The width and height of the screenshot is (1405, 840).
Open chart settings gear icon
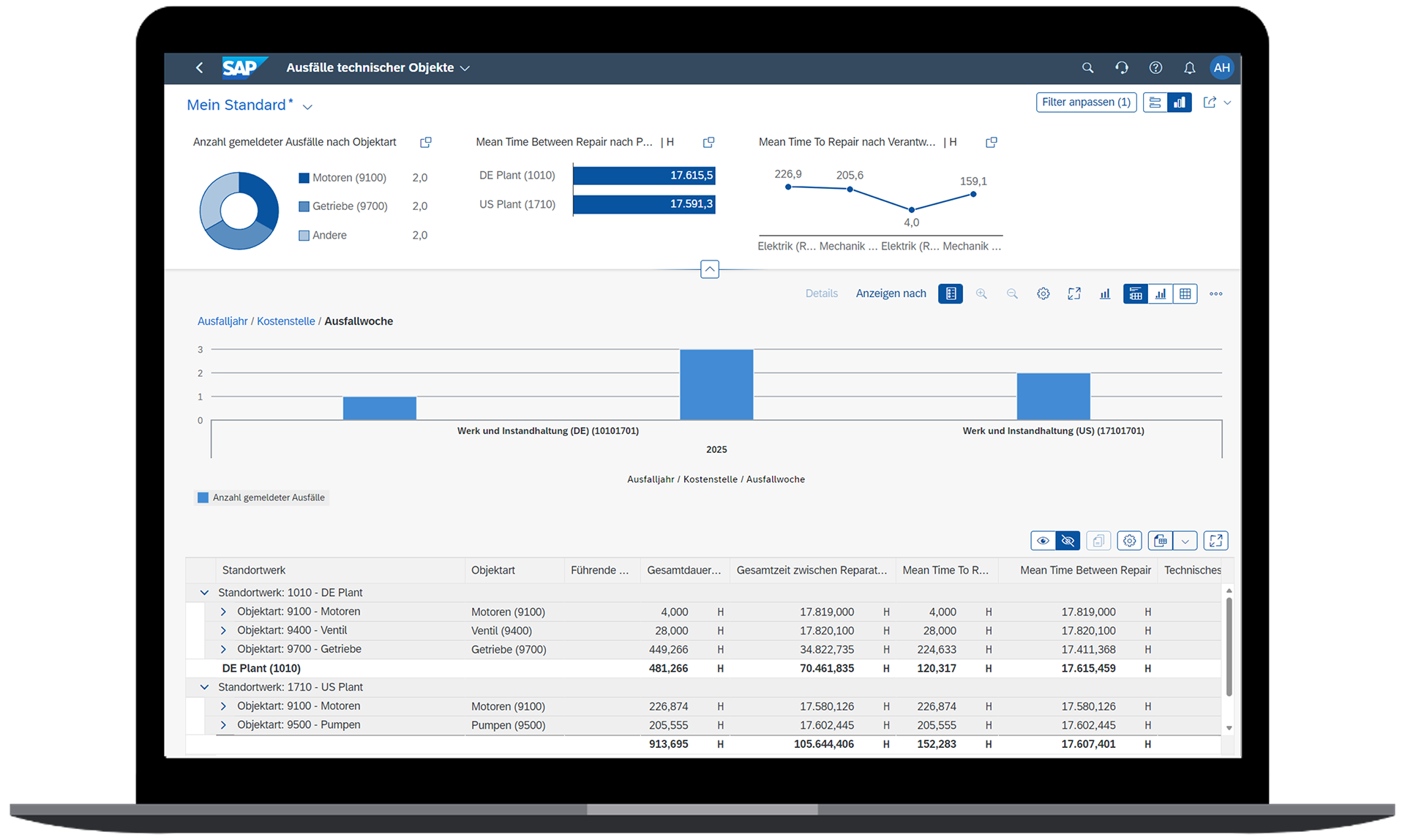pyautogui.click(x=1043, y=294)
